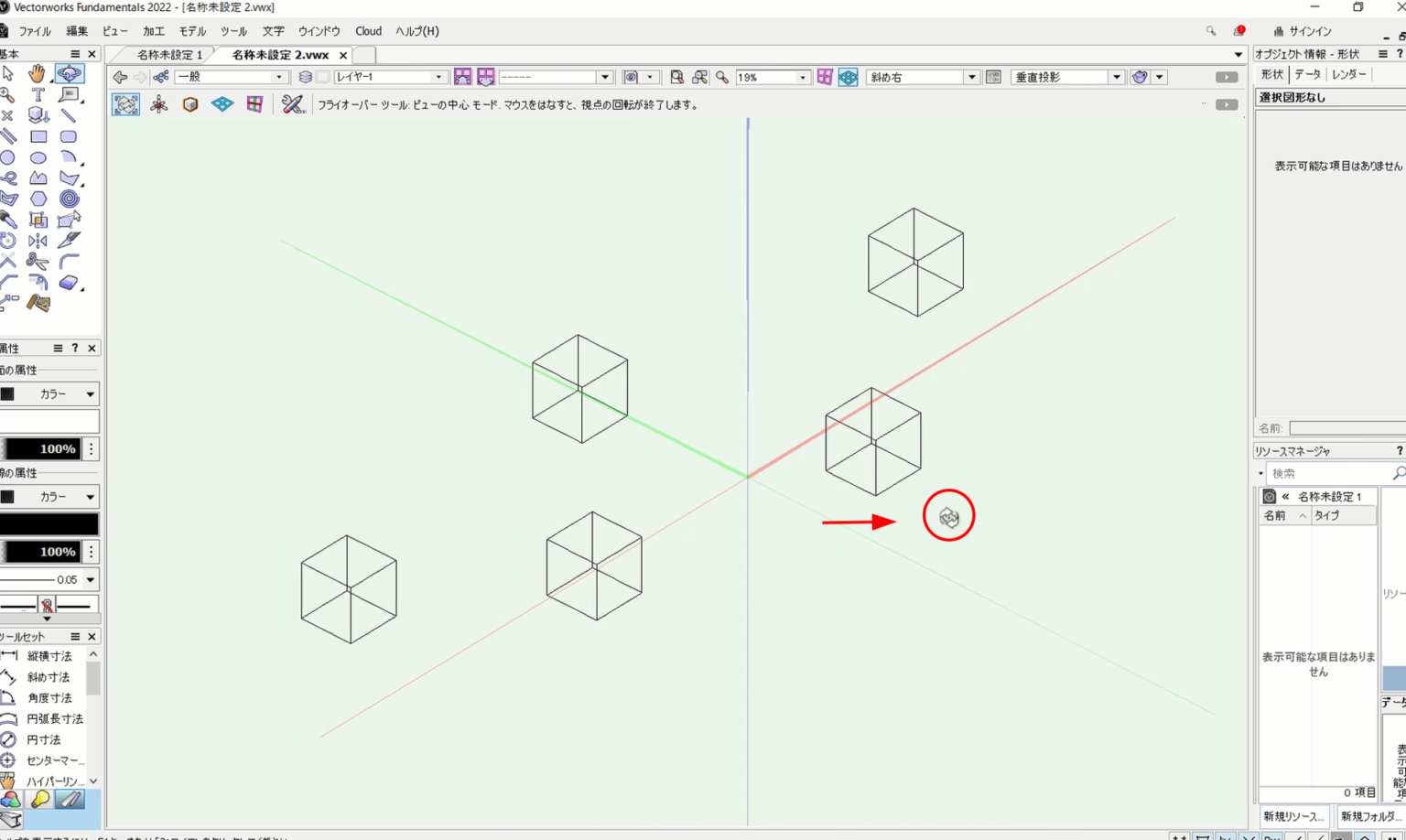Activate the scissors Trim tool

tap(38, 262)
